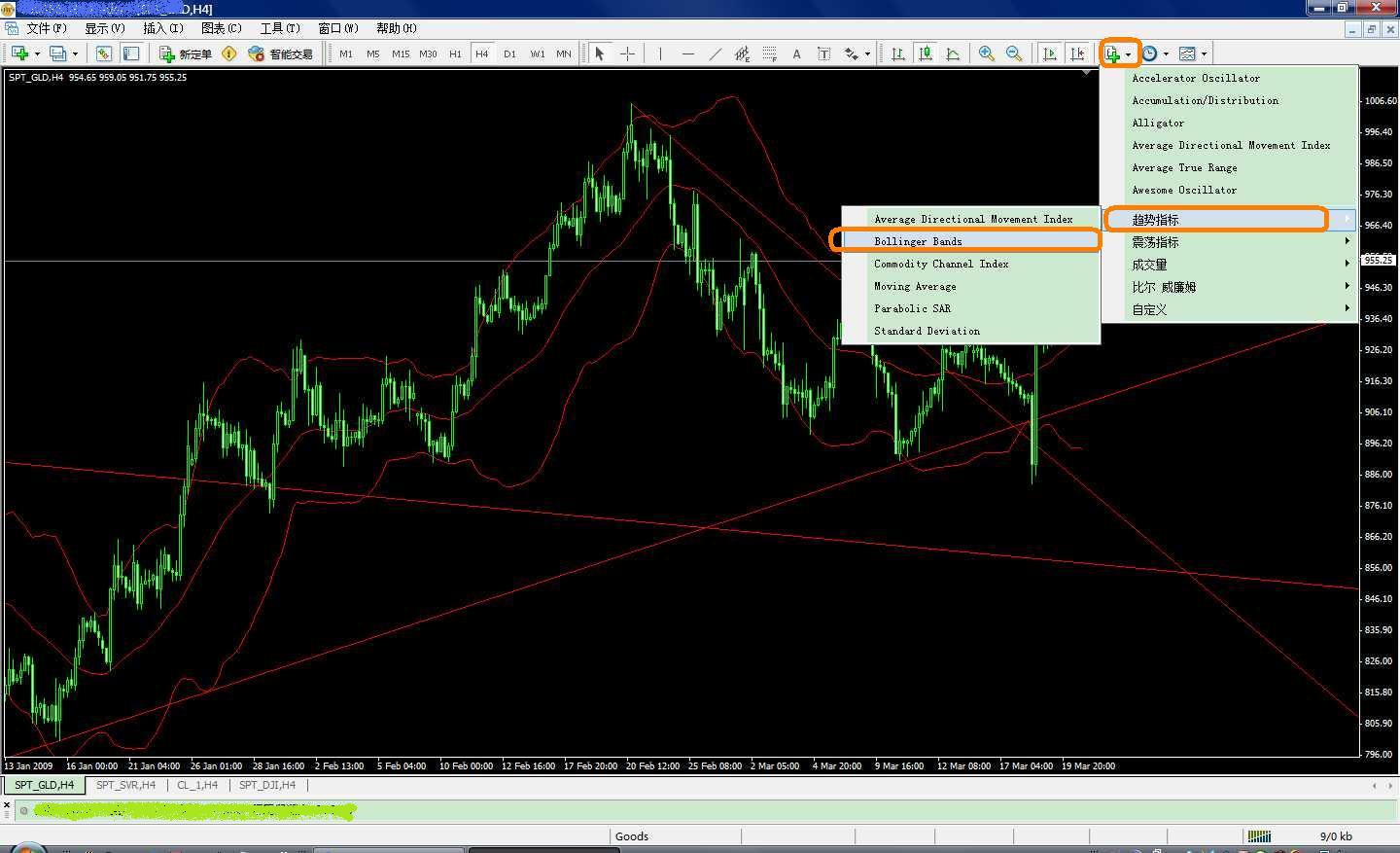Image resolution: width=1400 pixels, height=853 pixels.
Task: Select Accelerator Oscillator indicator
Action: [x=1230, y=78]
